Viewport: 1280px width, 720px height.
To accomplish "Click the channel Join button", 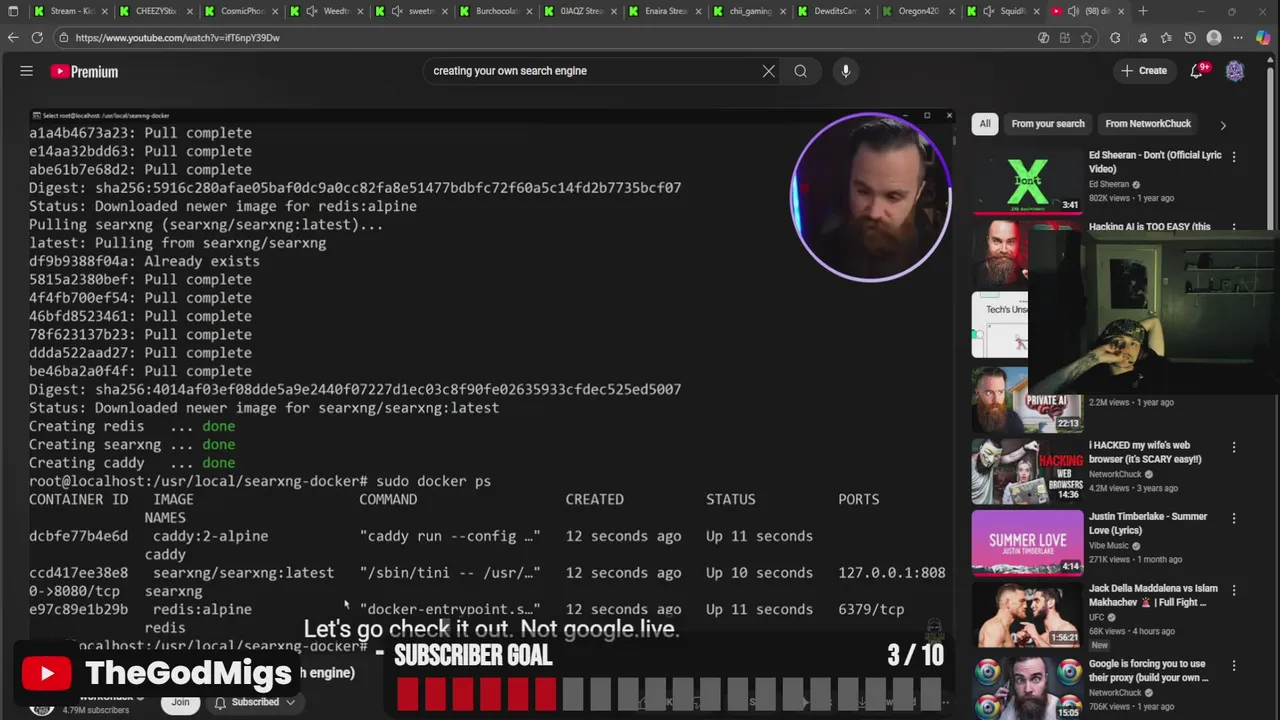I will pos(180,702).
